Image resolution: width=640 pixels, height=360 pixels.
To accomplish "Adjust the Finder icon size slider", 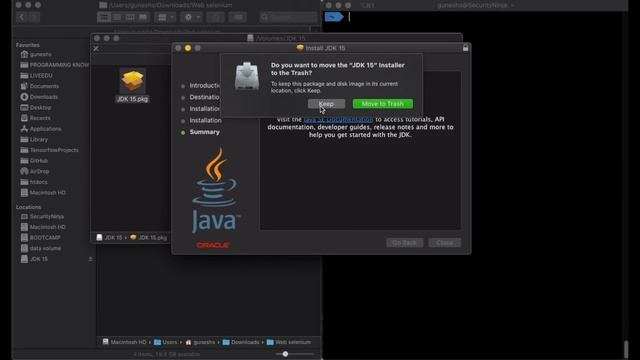I will 285,354.
